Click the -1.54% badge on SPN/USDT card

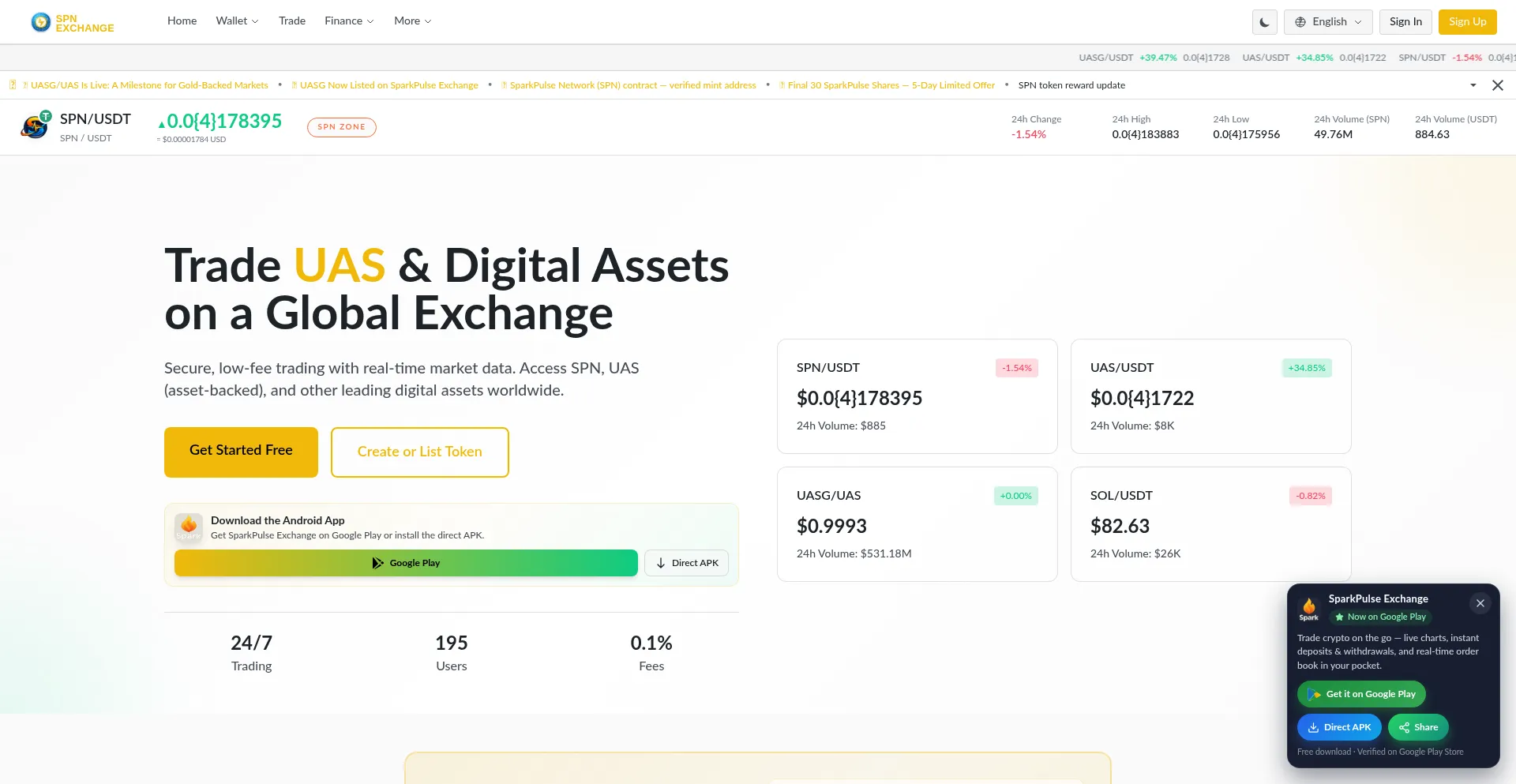(1016, 368)
